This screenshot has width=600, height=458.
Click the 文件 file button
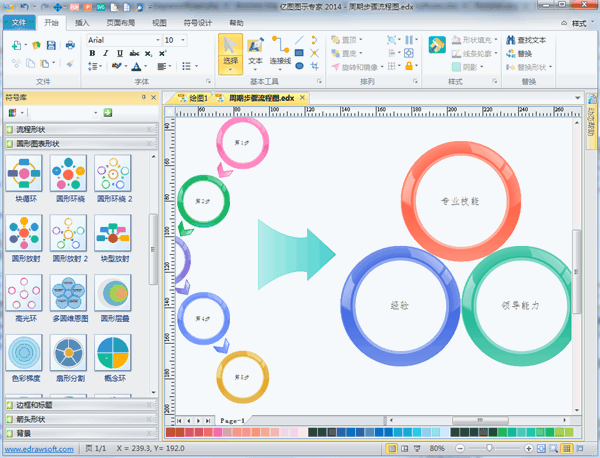[x=17, y=20]
